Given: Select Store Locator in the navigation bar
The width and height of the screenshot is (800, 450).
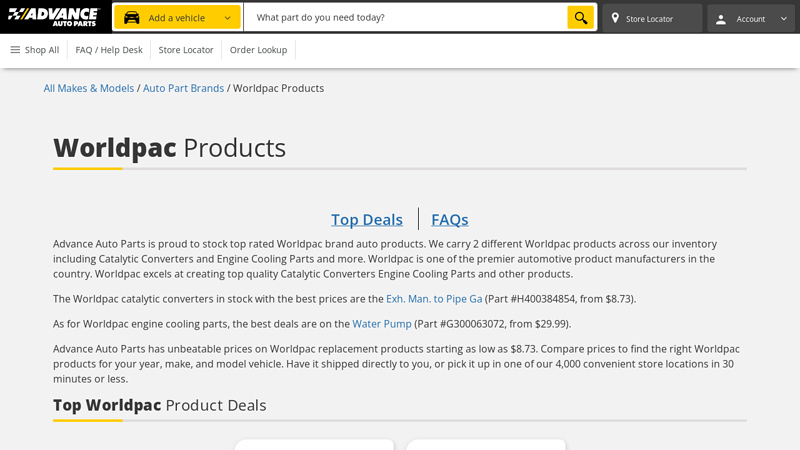Looking at the screenshot, I should pyautogui.click(x=186, y=50).
